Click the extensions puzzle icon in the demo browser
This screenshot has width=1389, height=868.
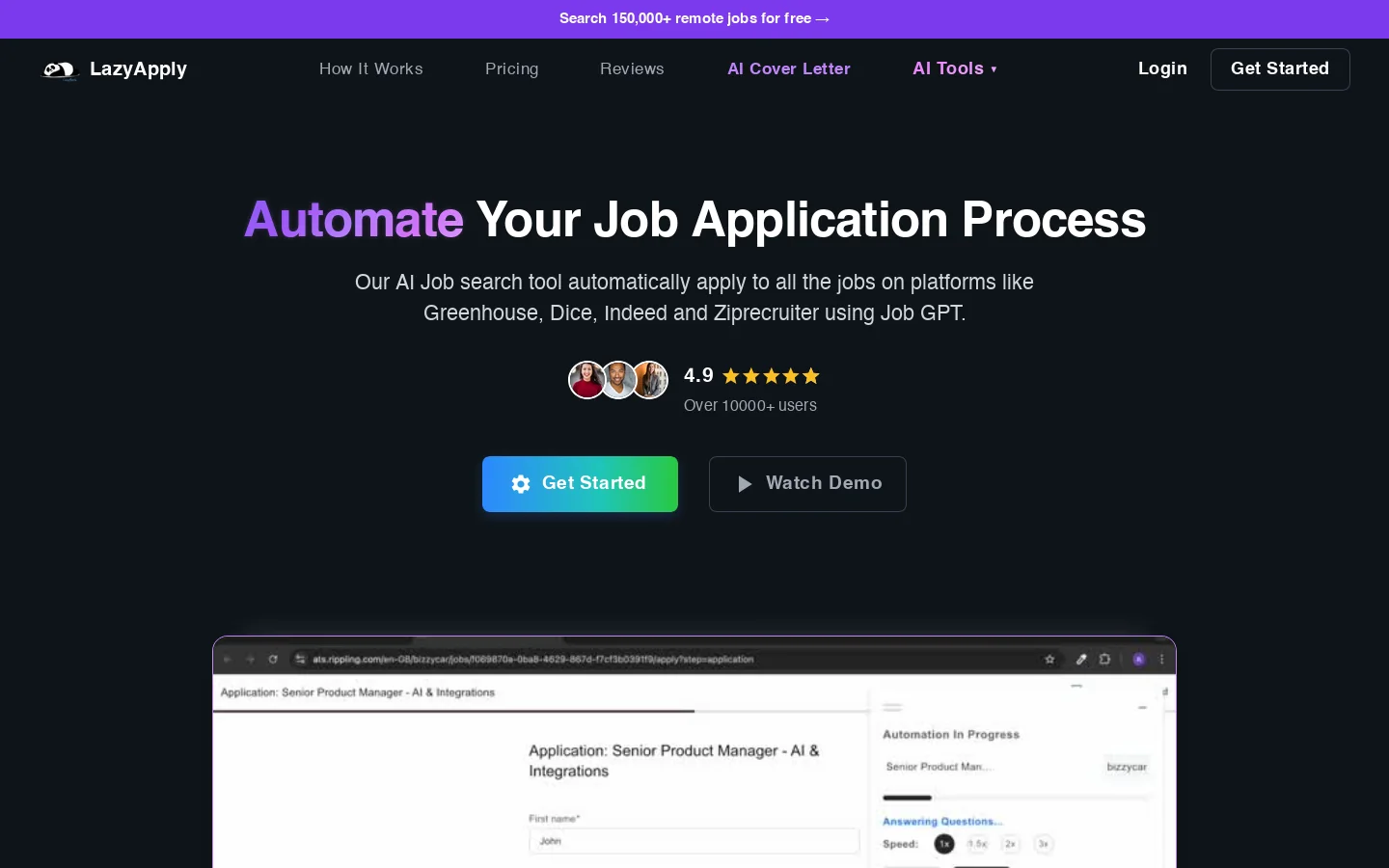pyautogui.click(x=1104, y=660)
